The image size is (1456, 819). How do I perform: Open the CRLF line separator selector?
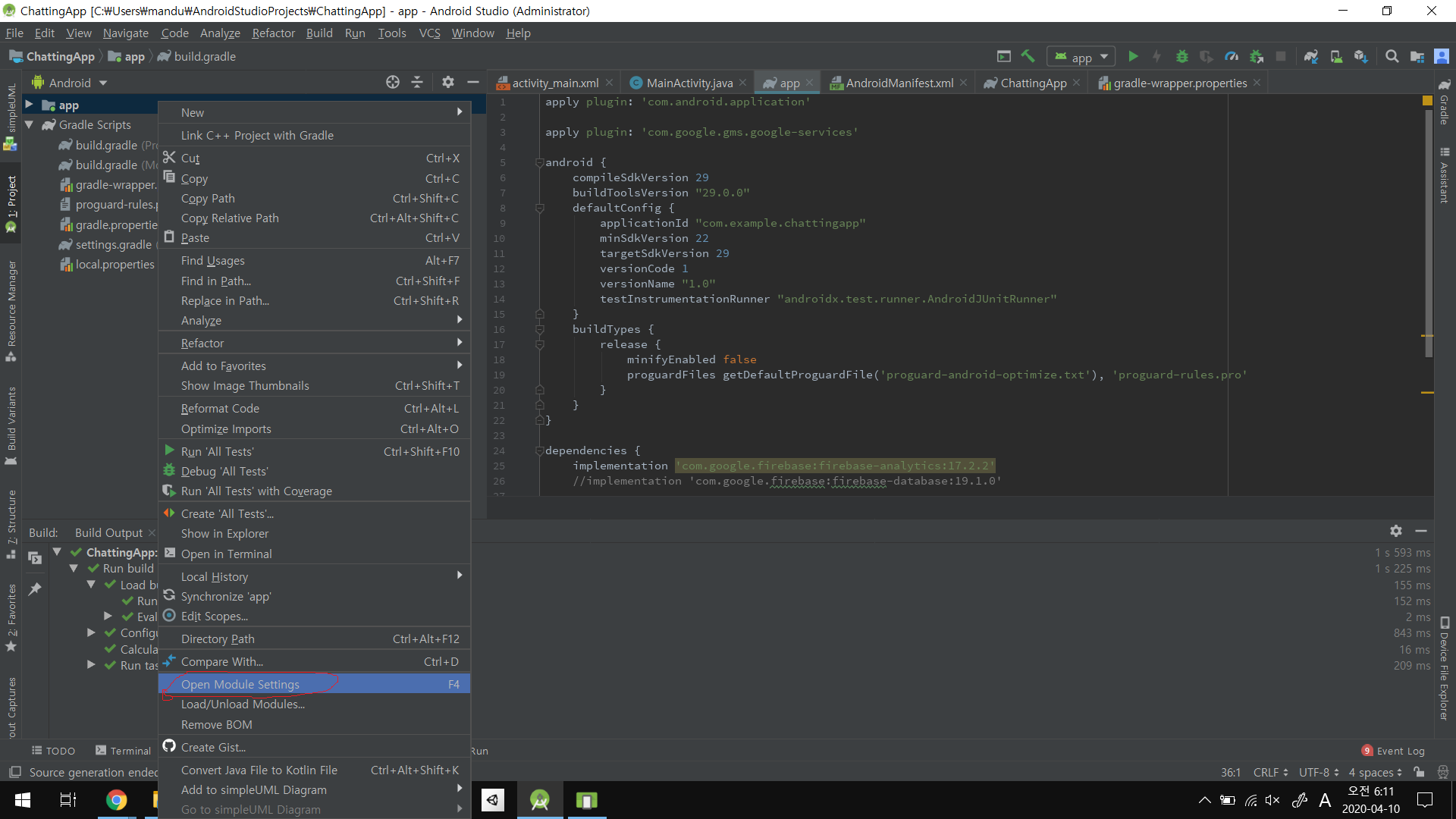pyautogui.click(x=1270, y=772)
